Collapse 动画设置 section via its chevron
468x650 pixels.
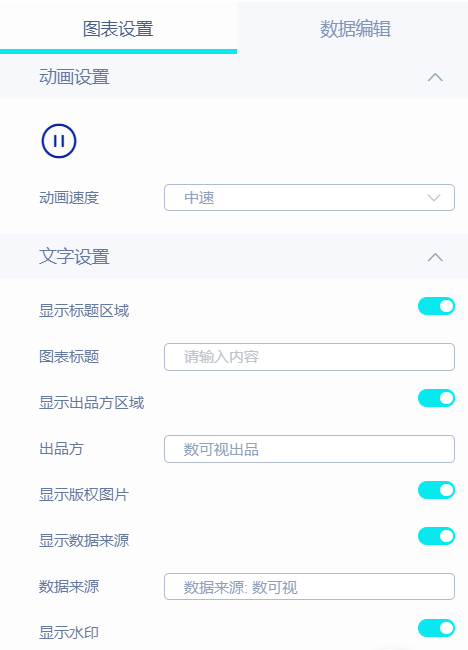435,78
